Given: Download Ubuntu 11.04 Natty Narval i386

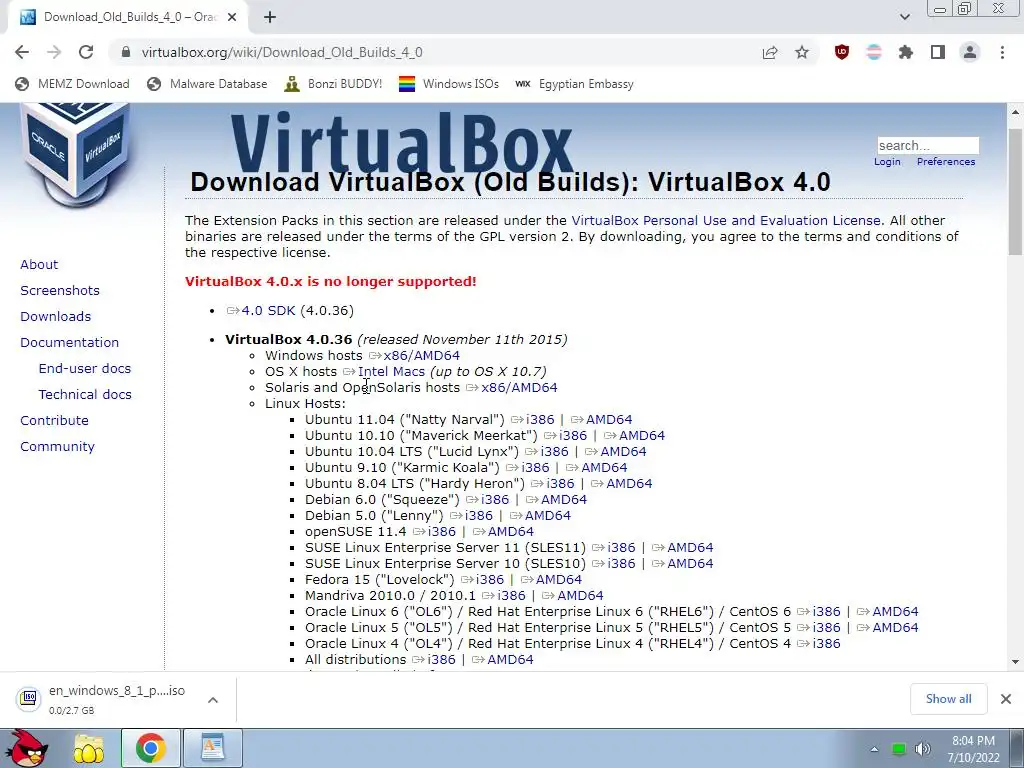Looking at the screenshot, I should pyautogui.click(x=540, y=420).
